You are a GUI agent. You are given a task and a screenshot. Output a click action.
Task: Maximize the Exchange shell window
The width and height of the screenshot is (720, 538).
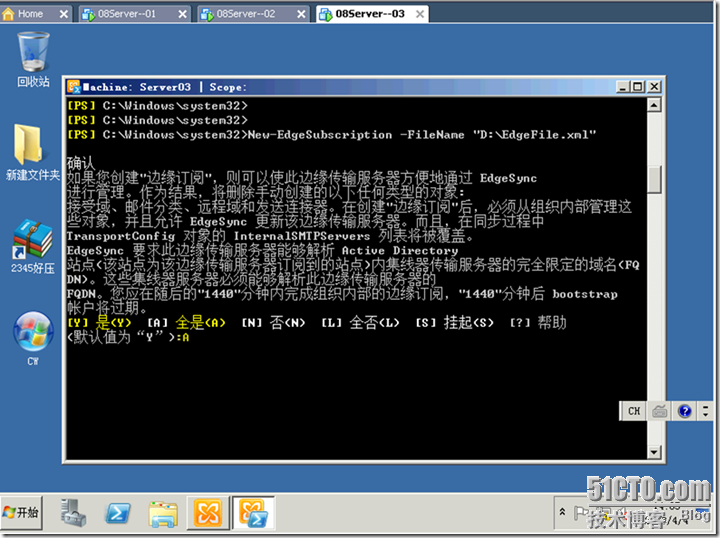tap(638, 86)
